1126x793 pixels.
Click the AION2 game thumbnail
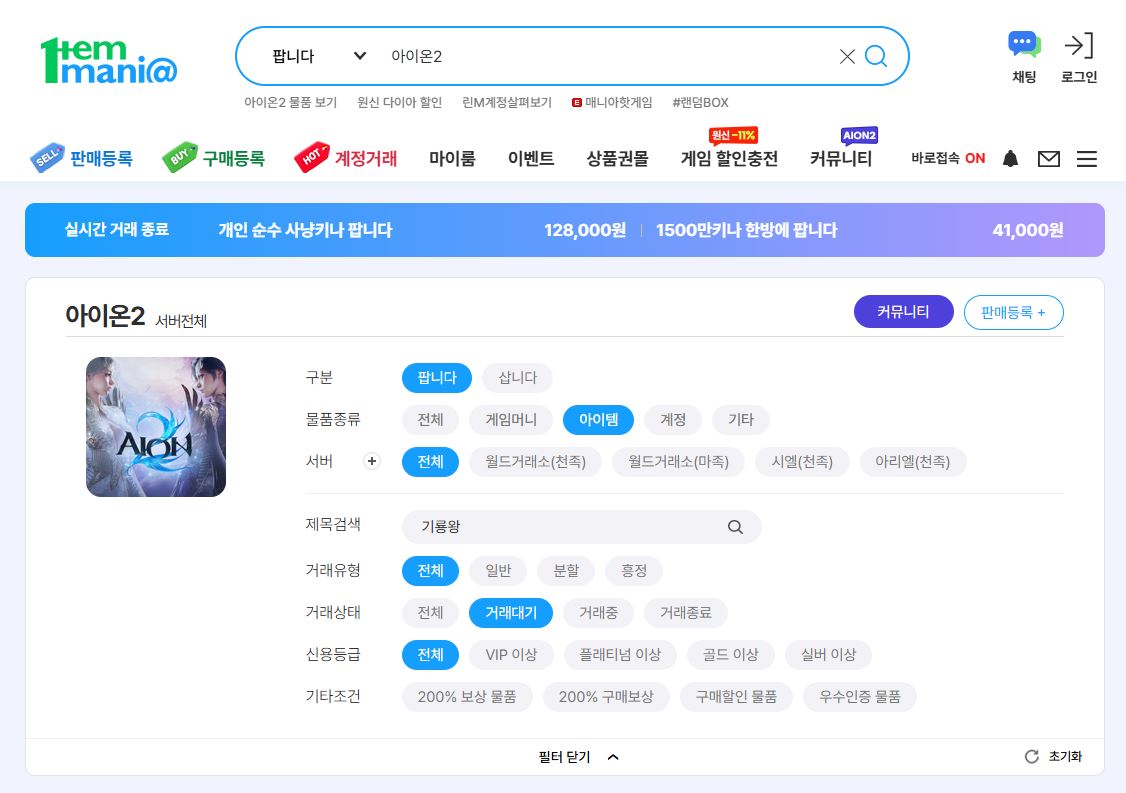[x=156, y=427]
